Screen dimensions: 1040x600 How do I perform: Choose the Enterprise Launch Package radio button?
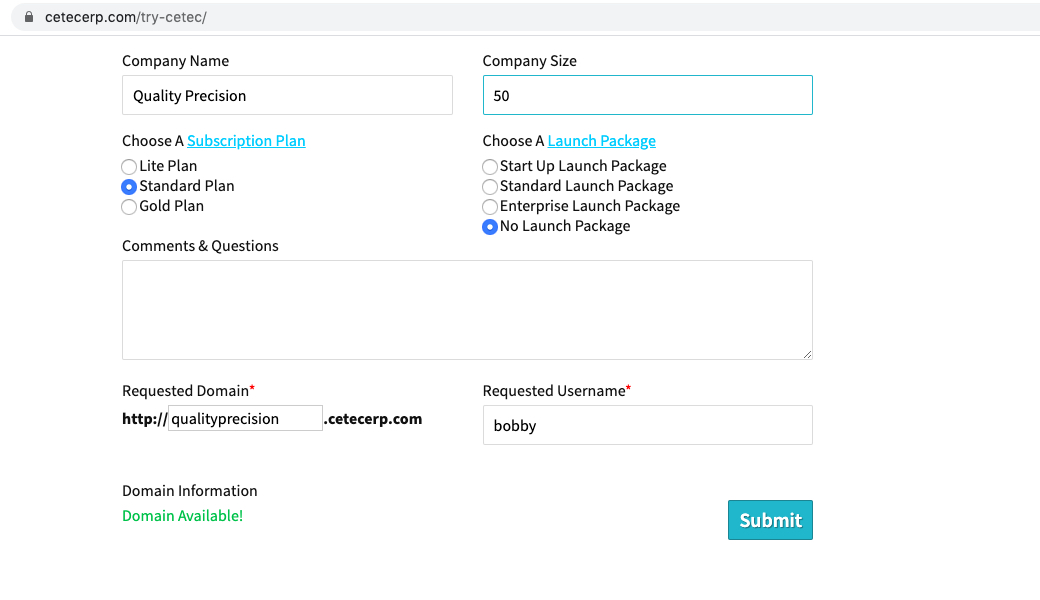(490, 207)
